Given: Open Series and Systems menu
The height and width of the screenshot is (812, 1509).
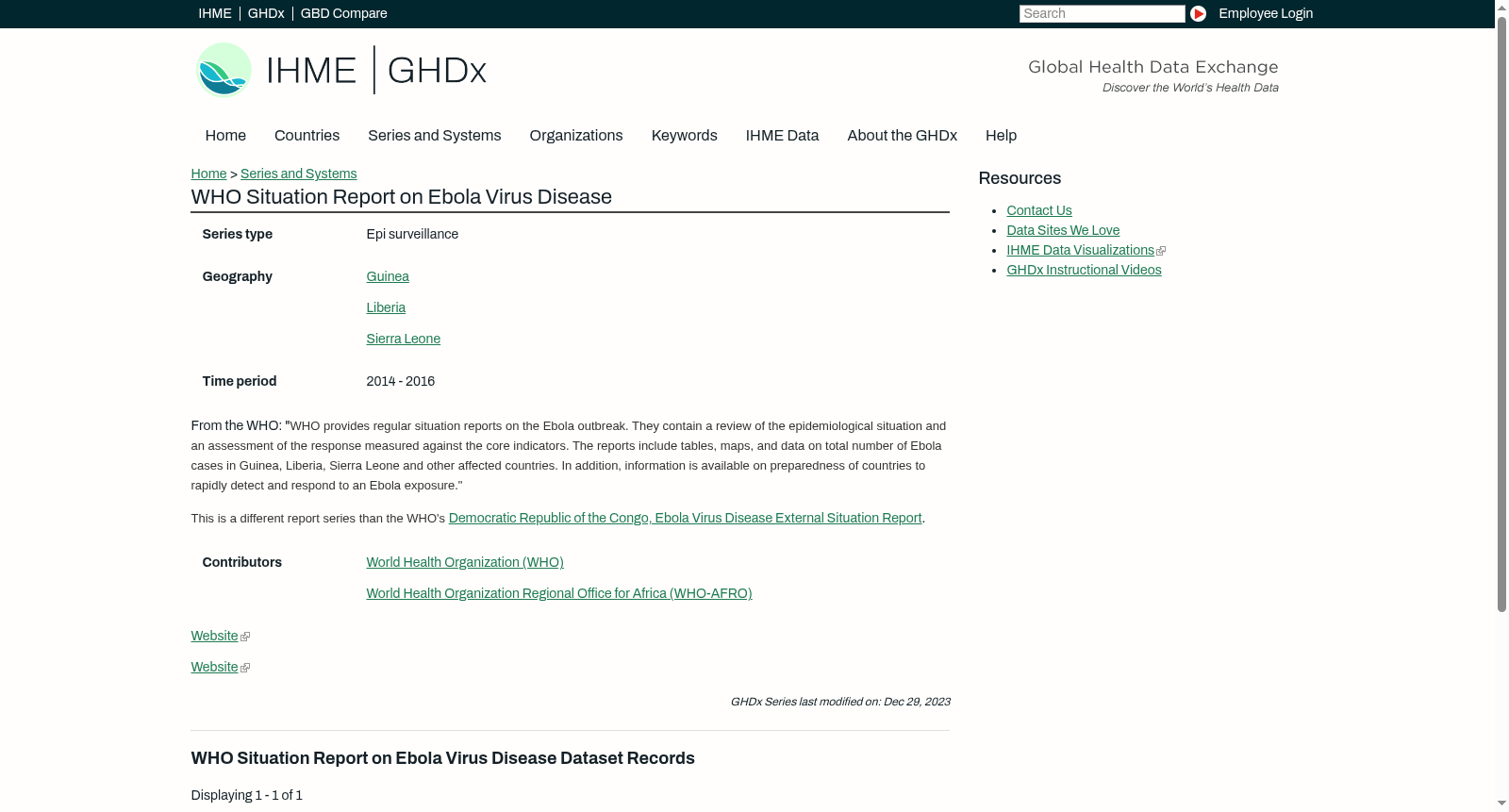Looking at the screenshot, I should 434,136.
